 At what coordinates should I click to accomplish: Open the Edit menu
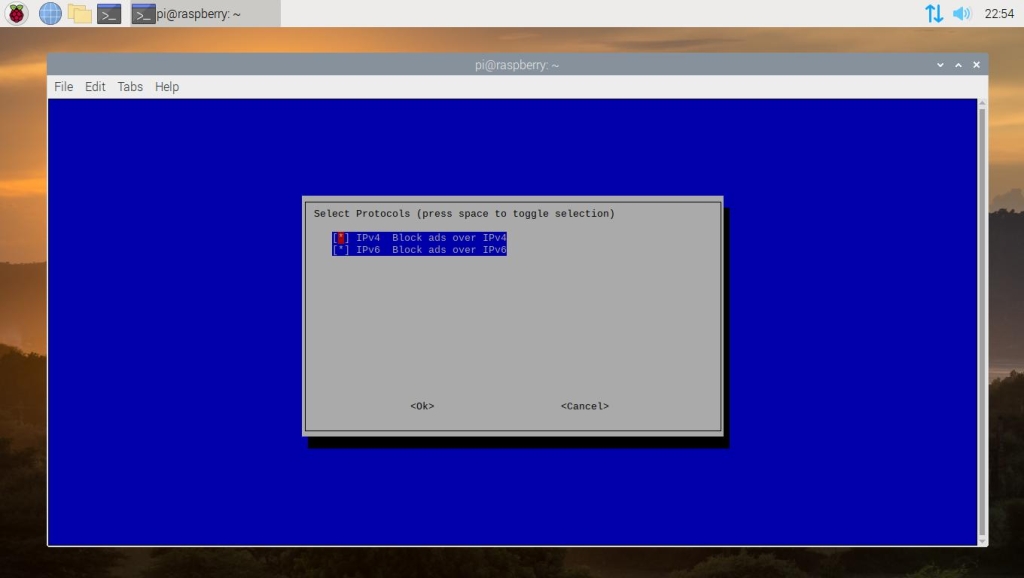[95, 87]
